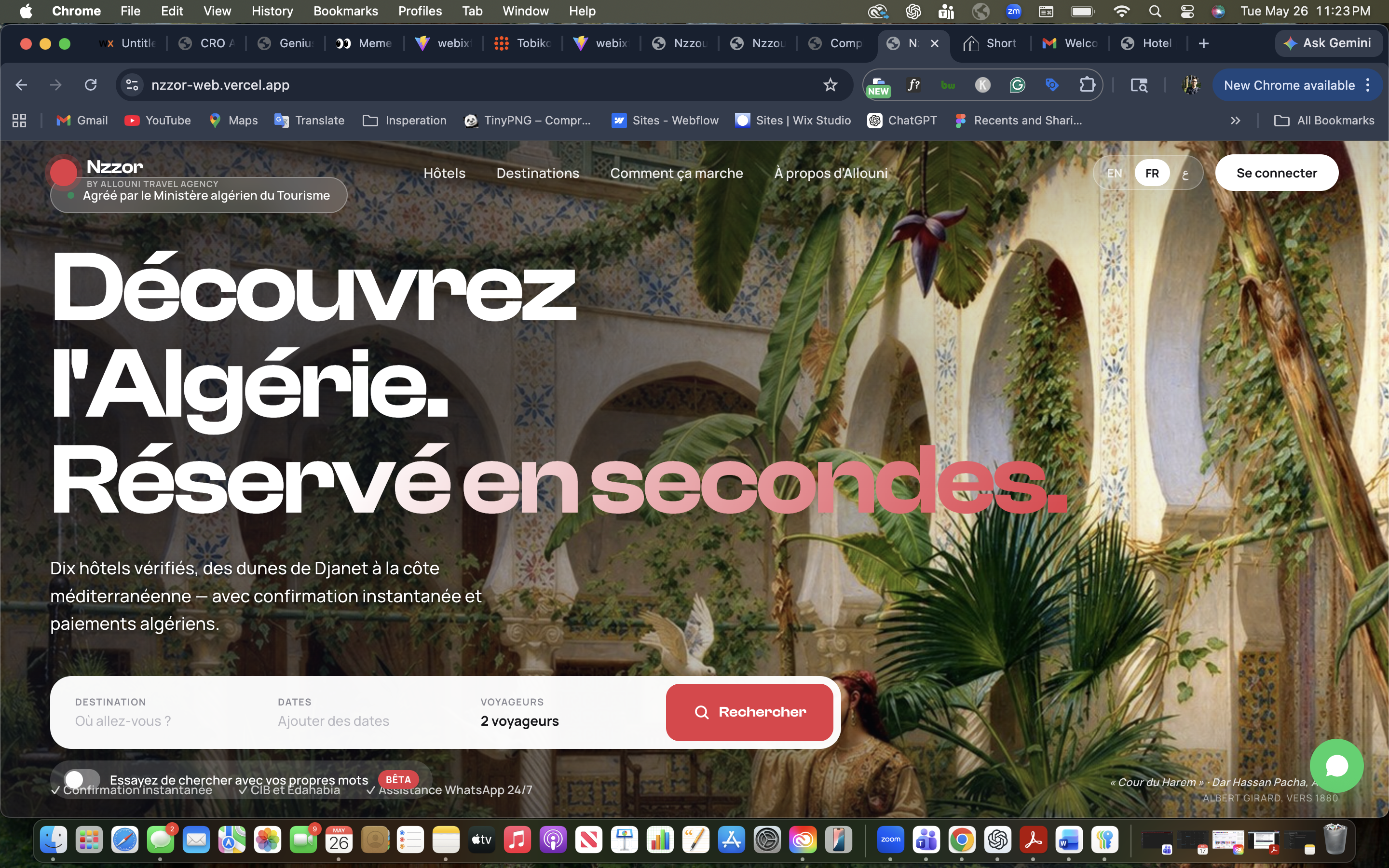The image size is (1389, 868).
Task: Open Music app in the dock
Action: (517, 840)
